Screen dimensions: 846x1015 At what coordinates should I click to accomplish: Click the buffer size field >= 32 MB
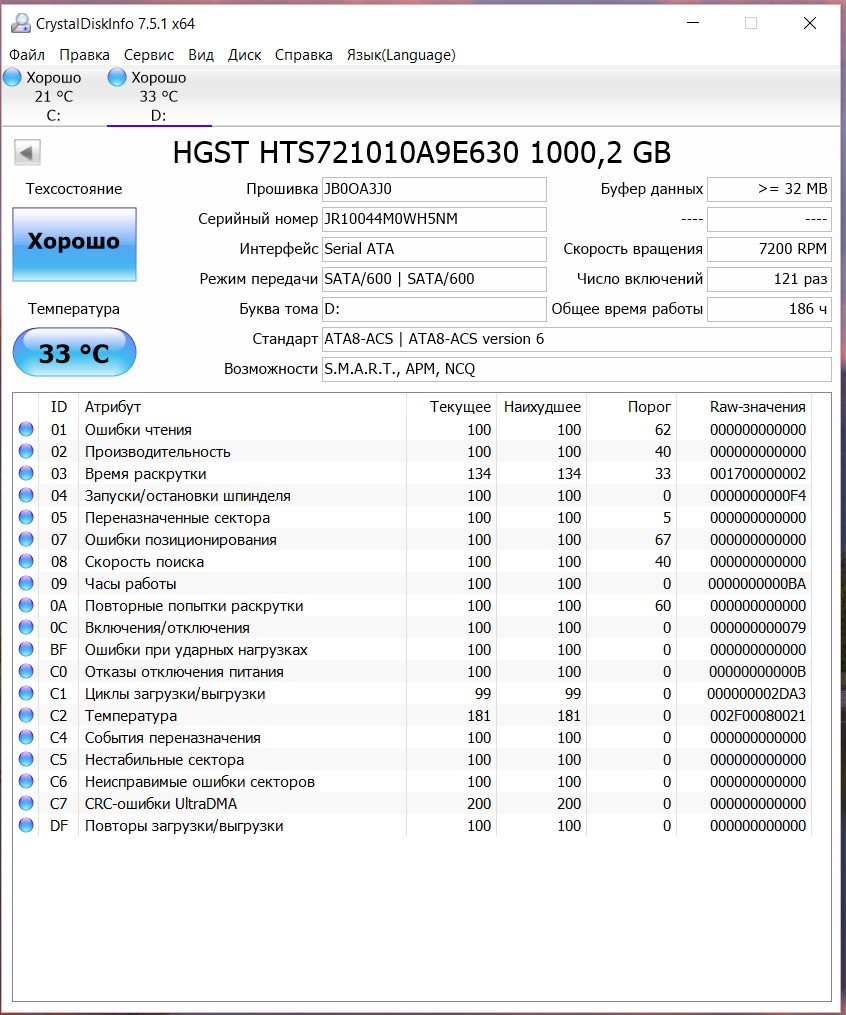click(x=770, y=189)
